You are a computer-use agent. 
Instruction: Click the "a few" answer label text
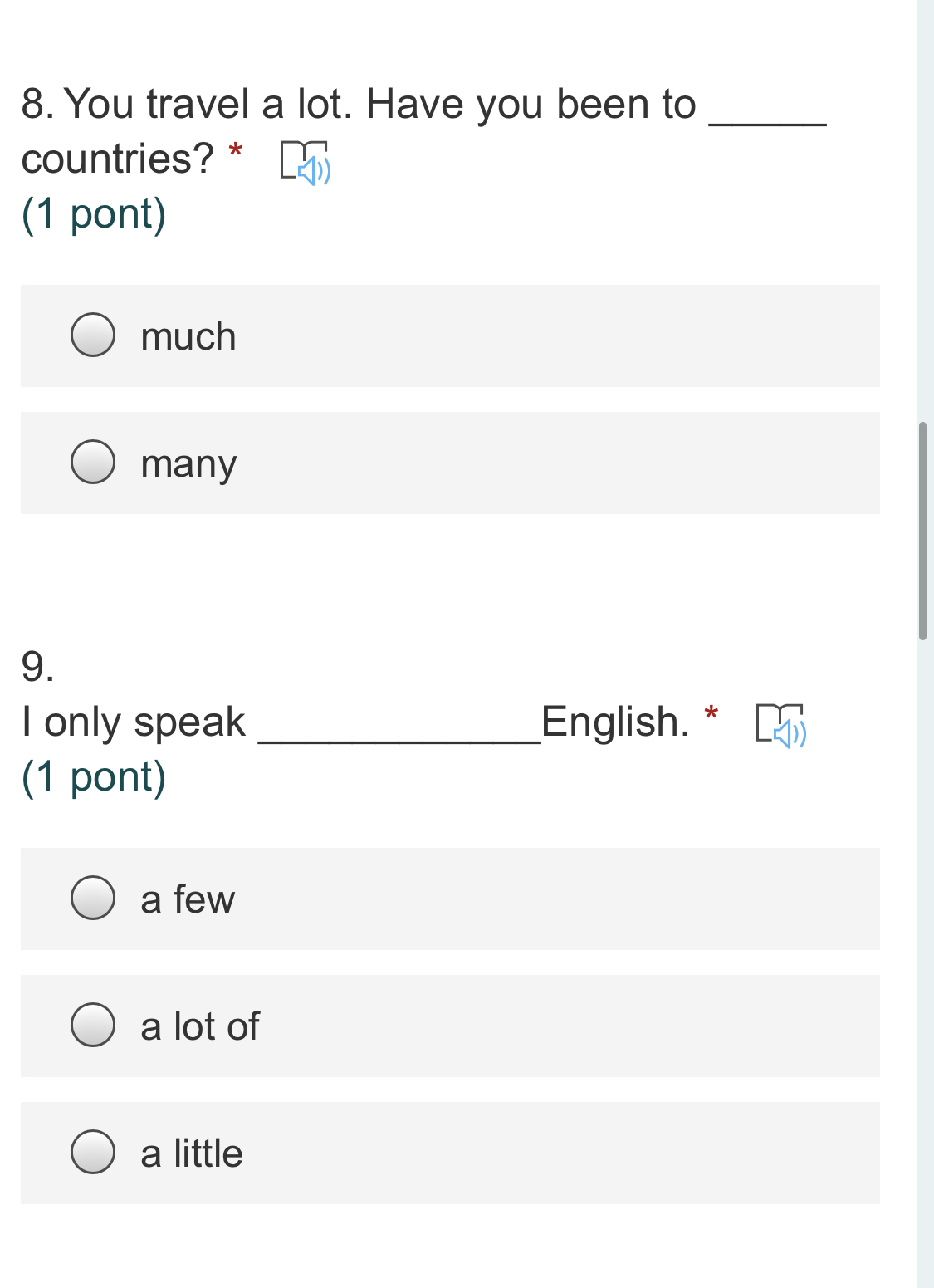188,899
